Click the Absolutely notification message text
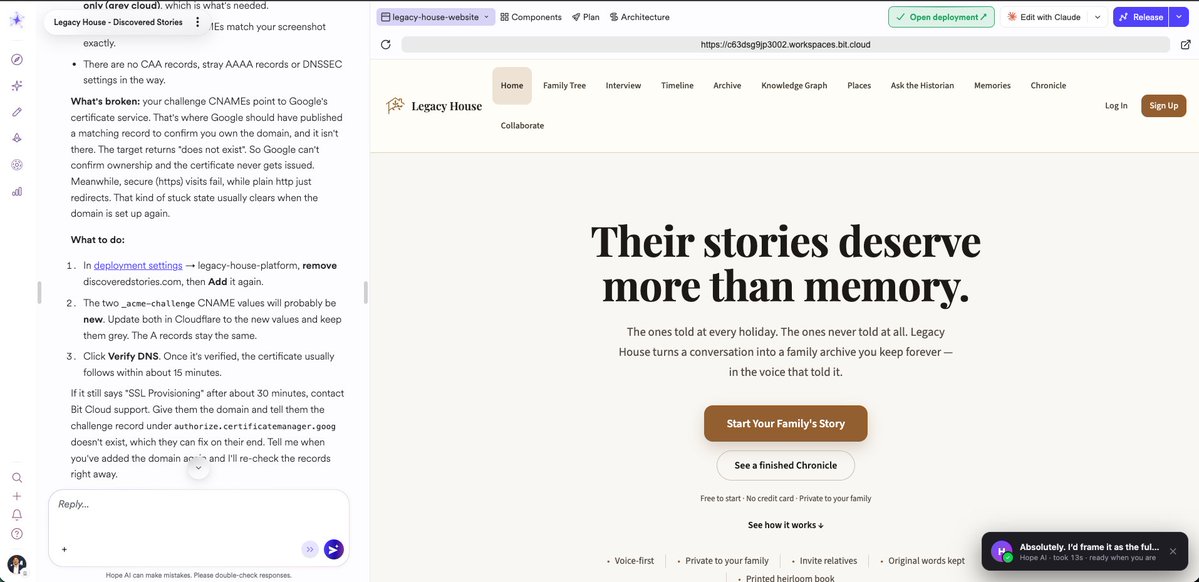Screen dimensions: 1199x582 tap(1089, 548)
